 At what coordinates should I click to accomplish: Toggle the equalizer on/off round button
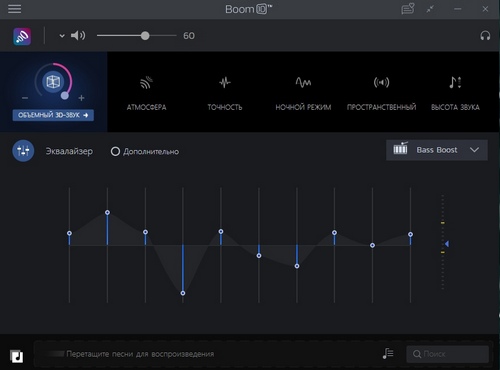click(23, 151)
